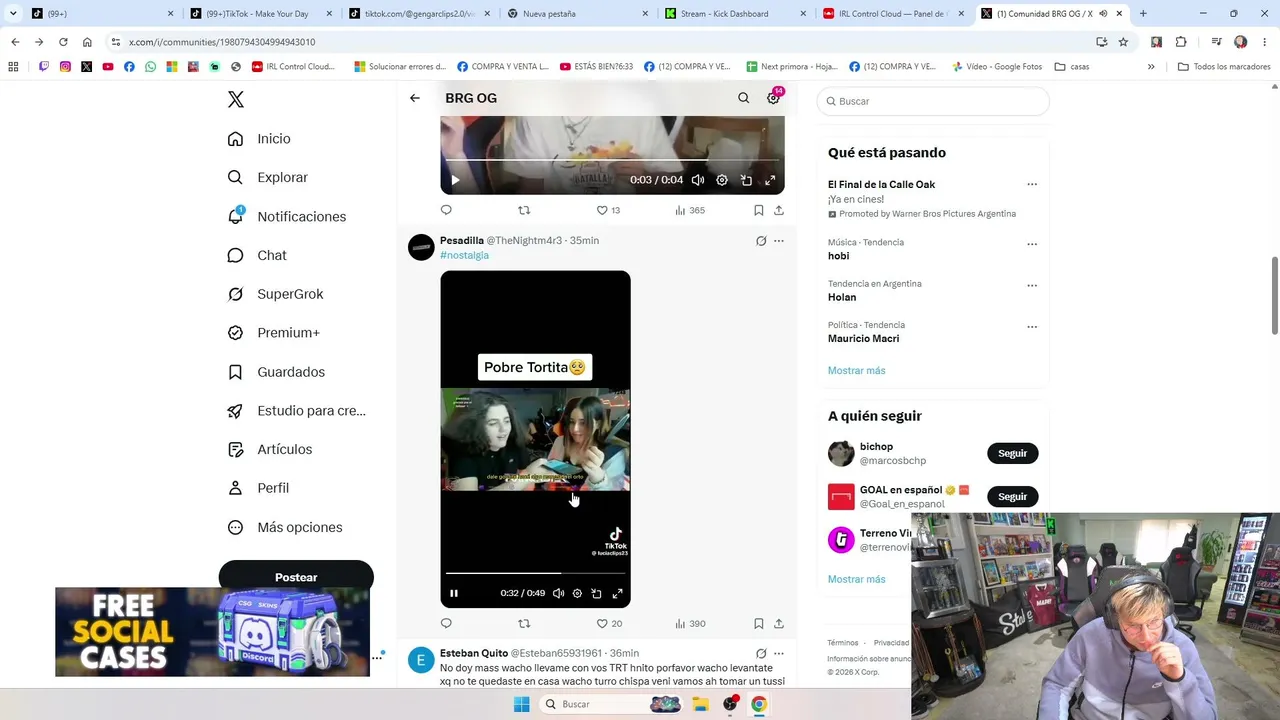Like the post with 13 likes
The height and width of the screenshot is (720, 1280).
click(x=608, y=210)
